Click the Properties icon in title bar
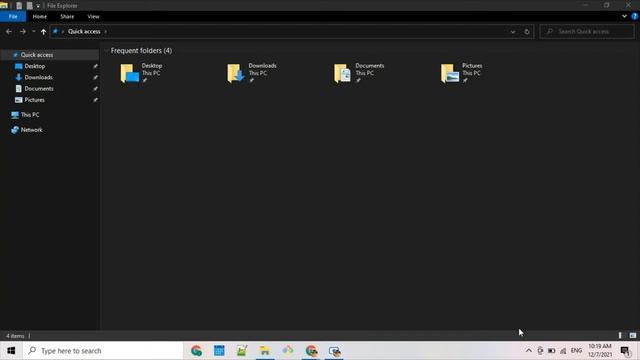 [19, 6]
